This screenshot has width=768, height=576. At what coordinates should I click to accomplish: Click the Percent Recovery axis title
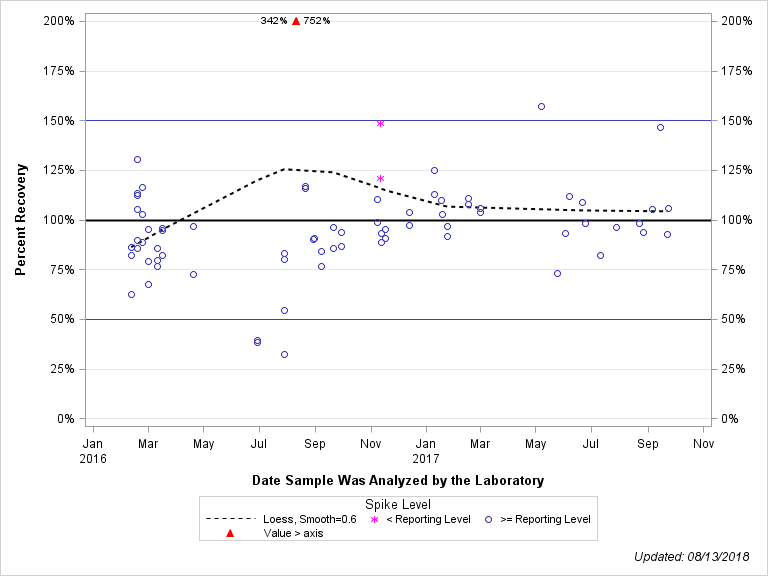[x=20, y=220]
